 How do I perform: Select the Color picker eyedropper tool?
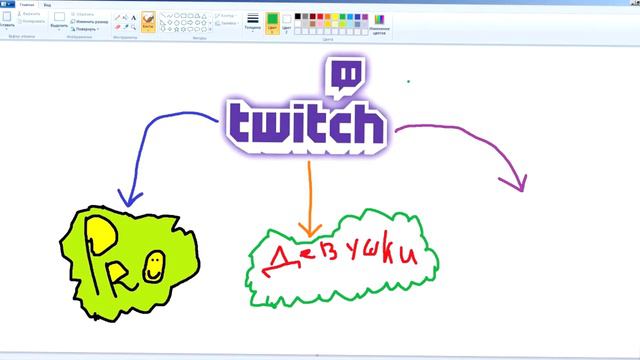point(126,27)
